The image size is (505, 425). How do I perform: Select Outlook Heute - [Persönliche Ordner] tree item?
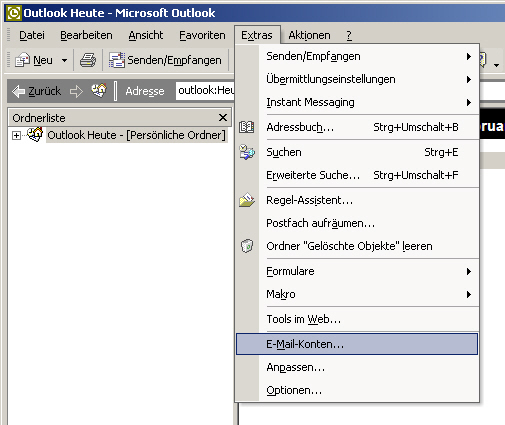[x=136, y=135]
